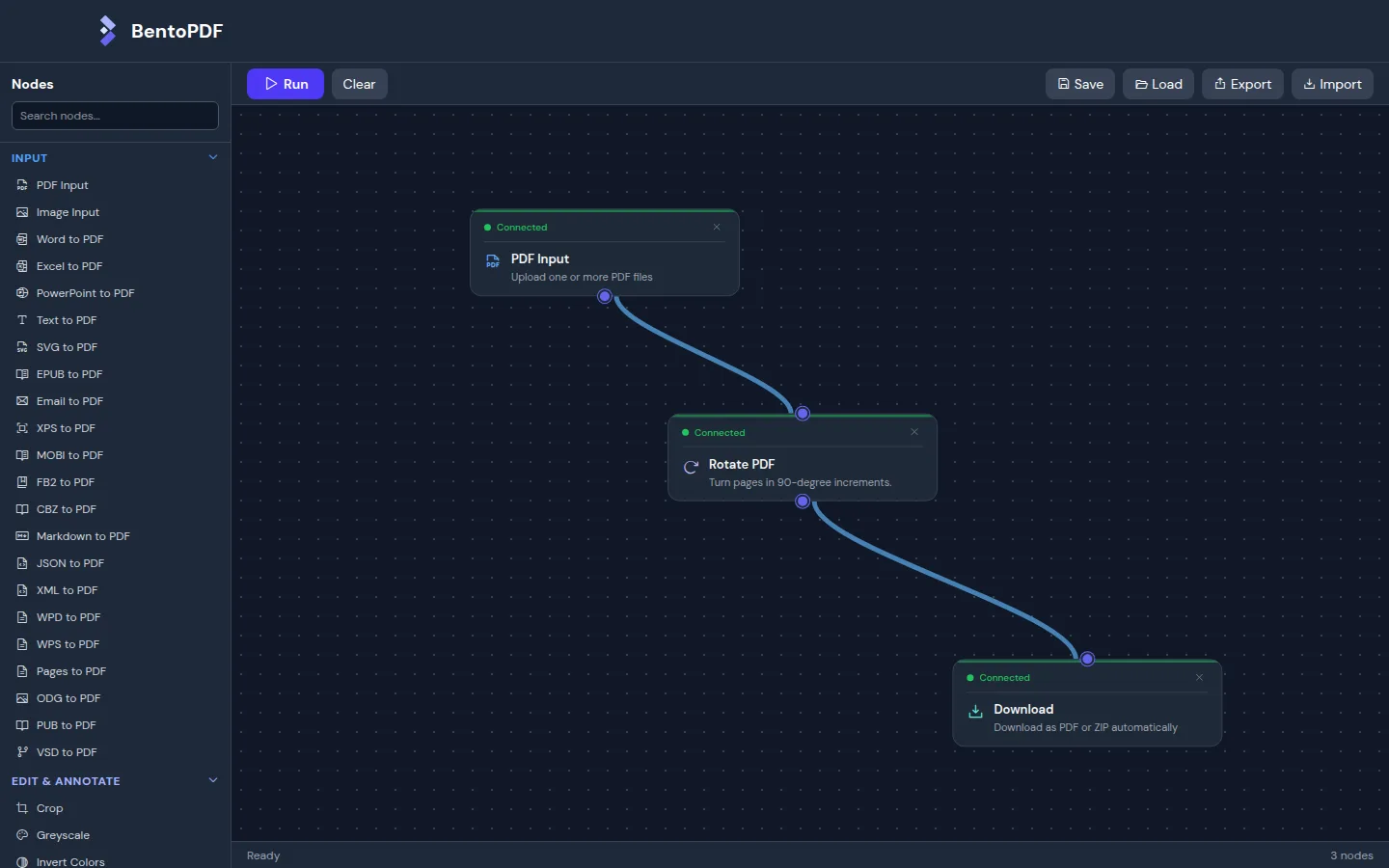Select the Rotate PDF node title

[x=742, y=464]
